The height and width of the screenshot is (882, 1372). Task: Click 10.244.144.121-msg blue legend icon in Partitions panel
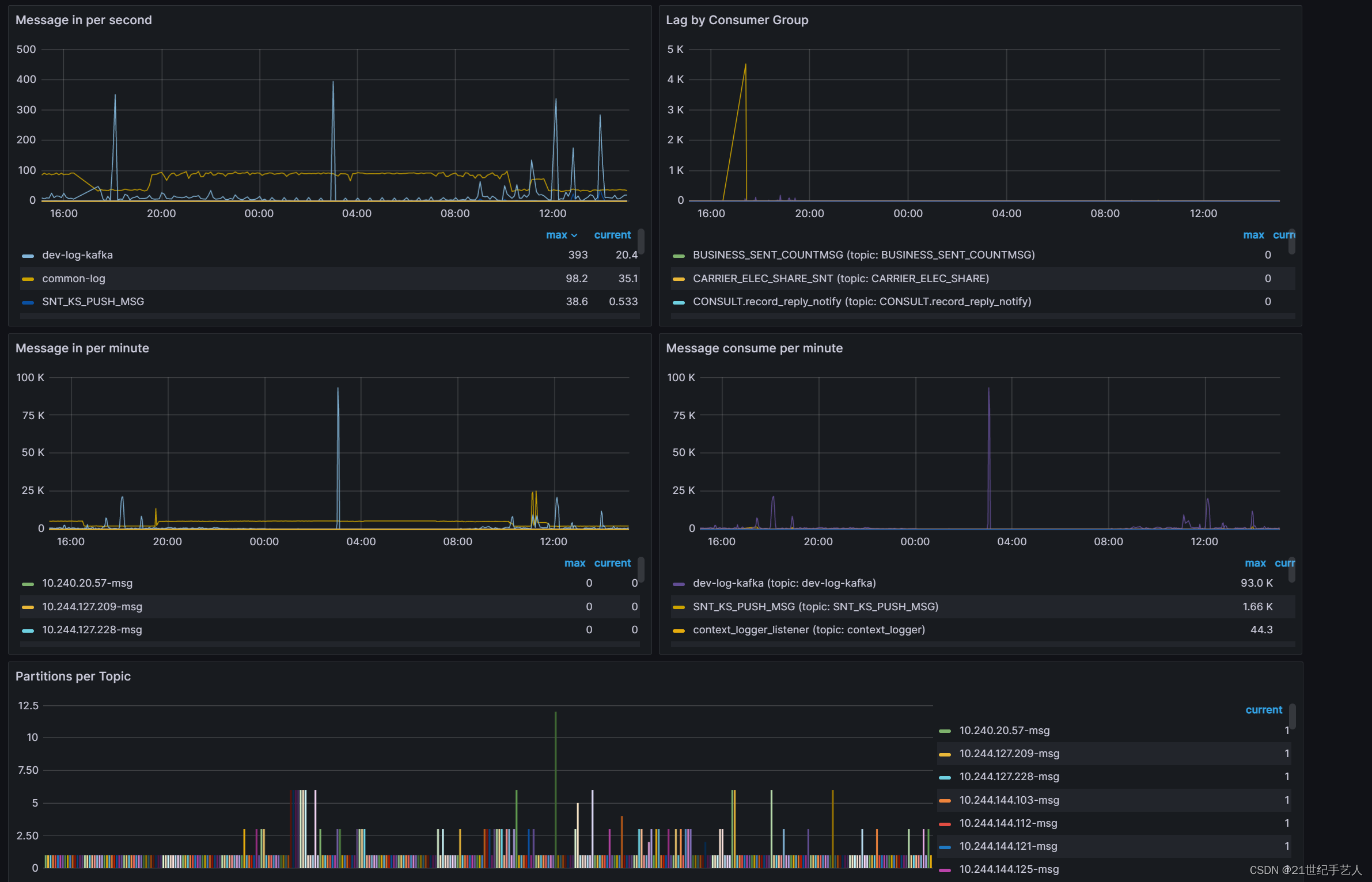pos(945,847)
